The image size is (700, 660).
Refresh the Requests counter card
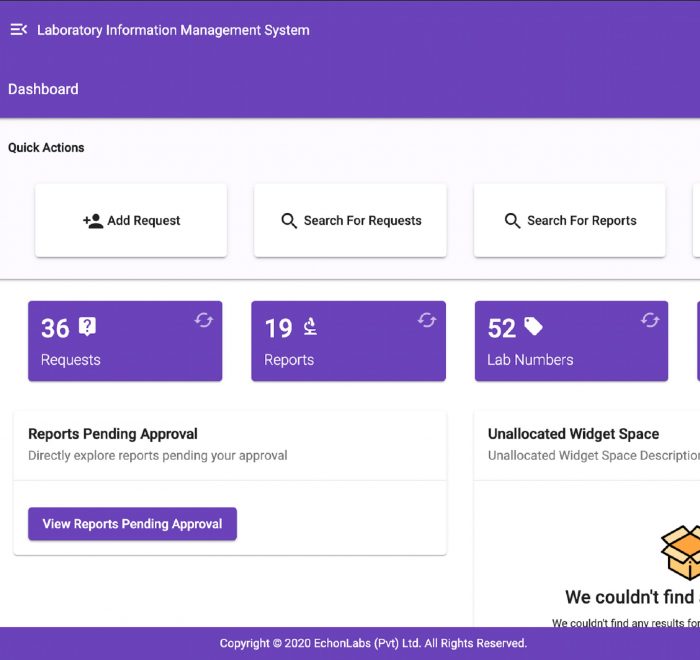point(203,320)
